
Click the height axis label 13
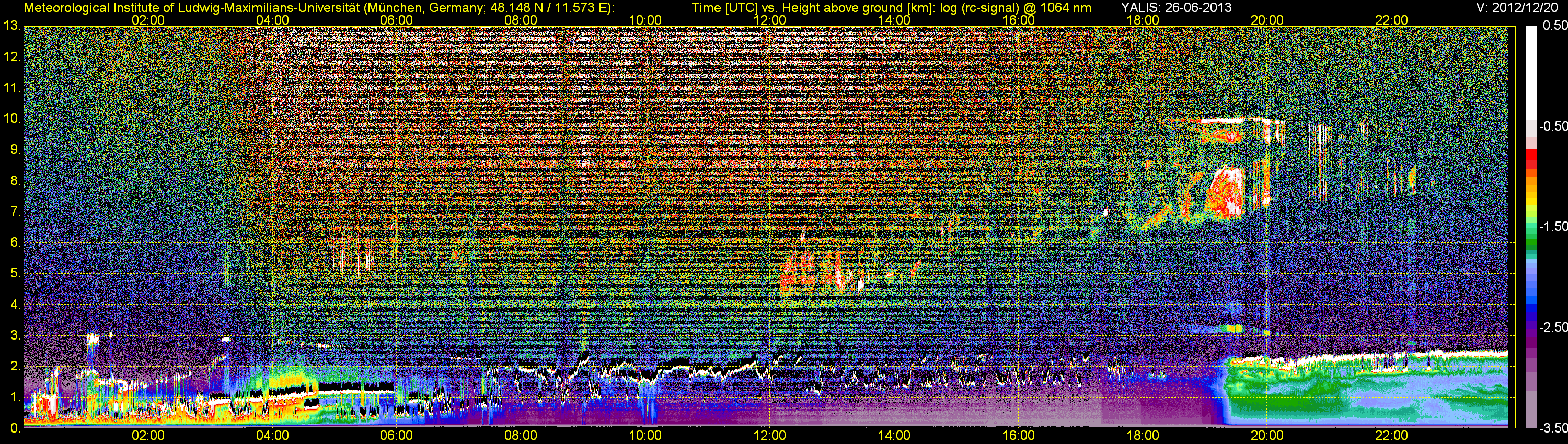click(x=11, y=26)
